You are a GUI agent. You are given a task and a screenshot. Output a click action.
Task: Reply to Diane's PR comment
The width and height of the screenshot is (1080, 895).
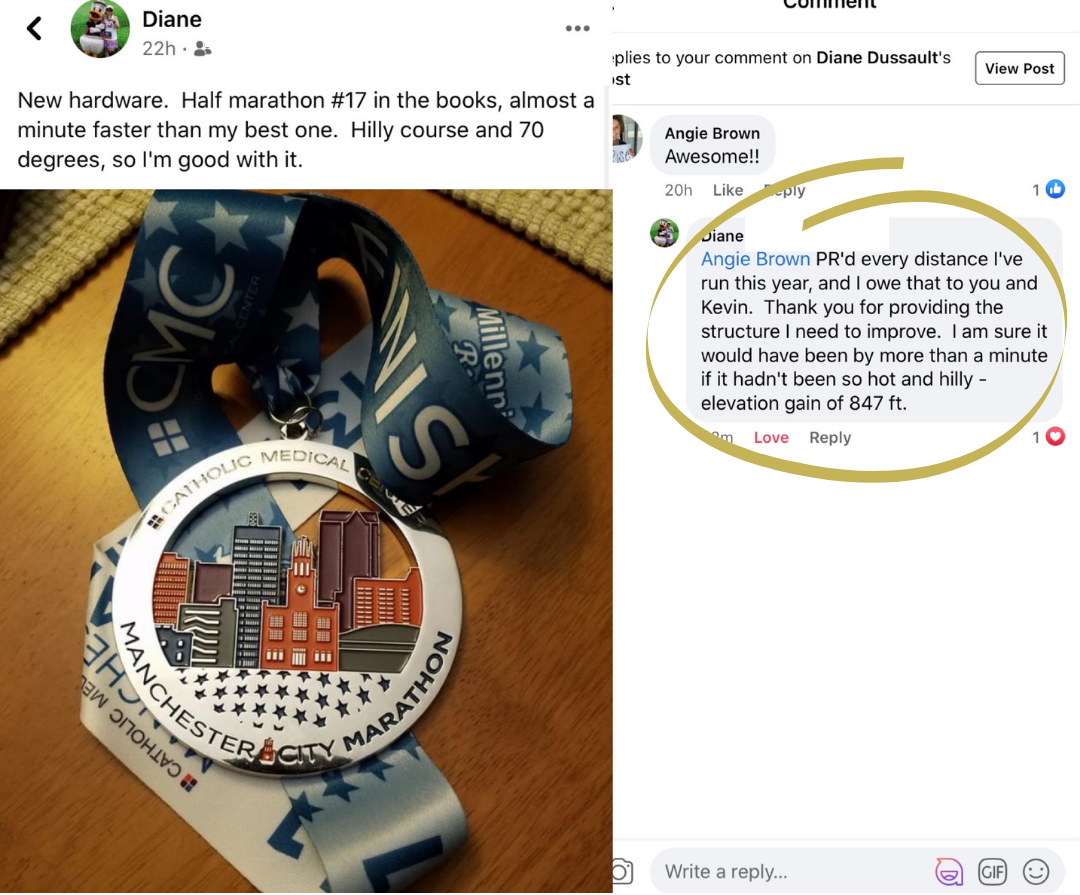pyautogui.click(x=830, y=438)
